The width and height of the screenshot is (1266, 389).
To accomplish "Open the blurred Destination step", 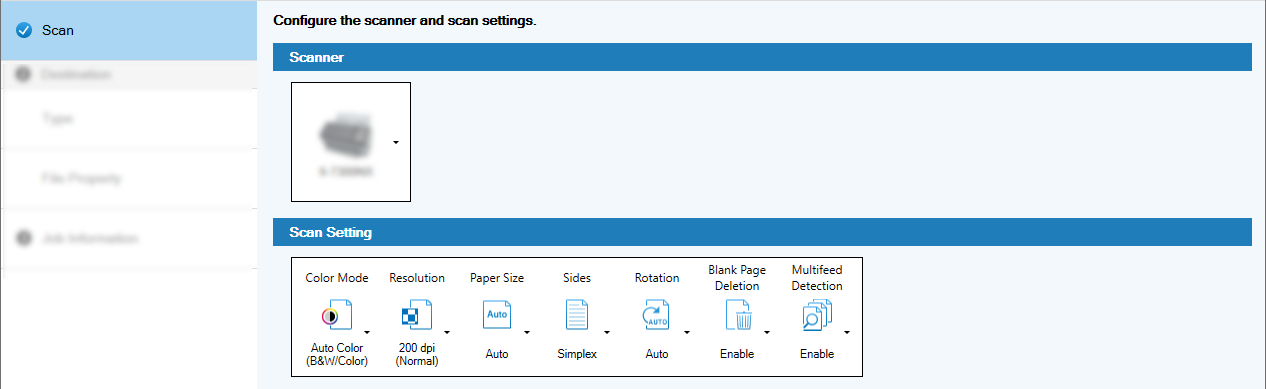I will click(128, 75).
